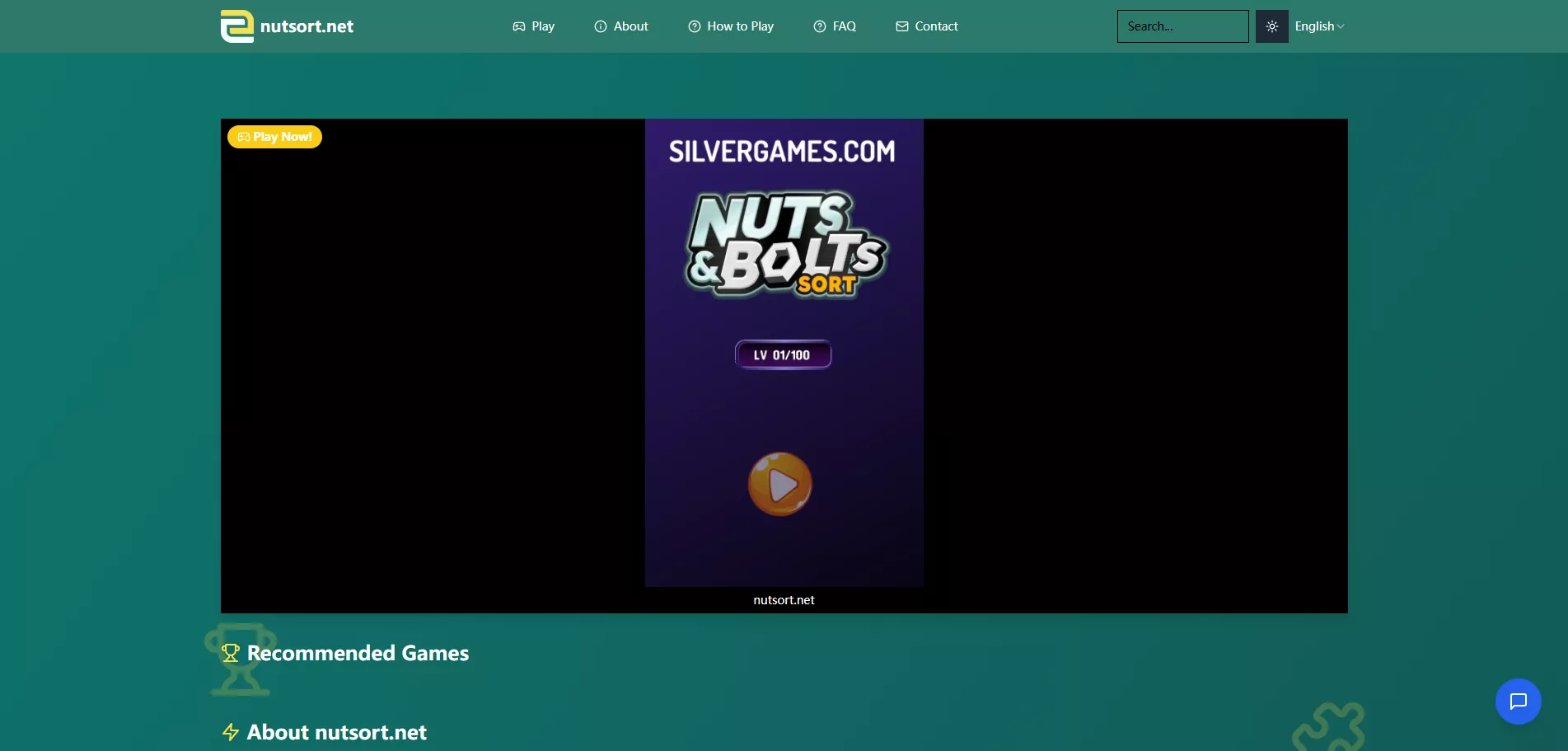The height and width of the screenshot is (751, 1568).
Task: Open the blue chat bubble button
Action: tap(1518, 702)
